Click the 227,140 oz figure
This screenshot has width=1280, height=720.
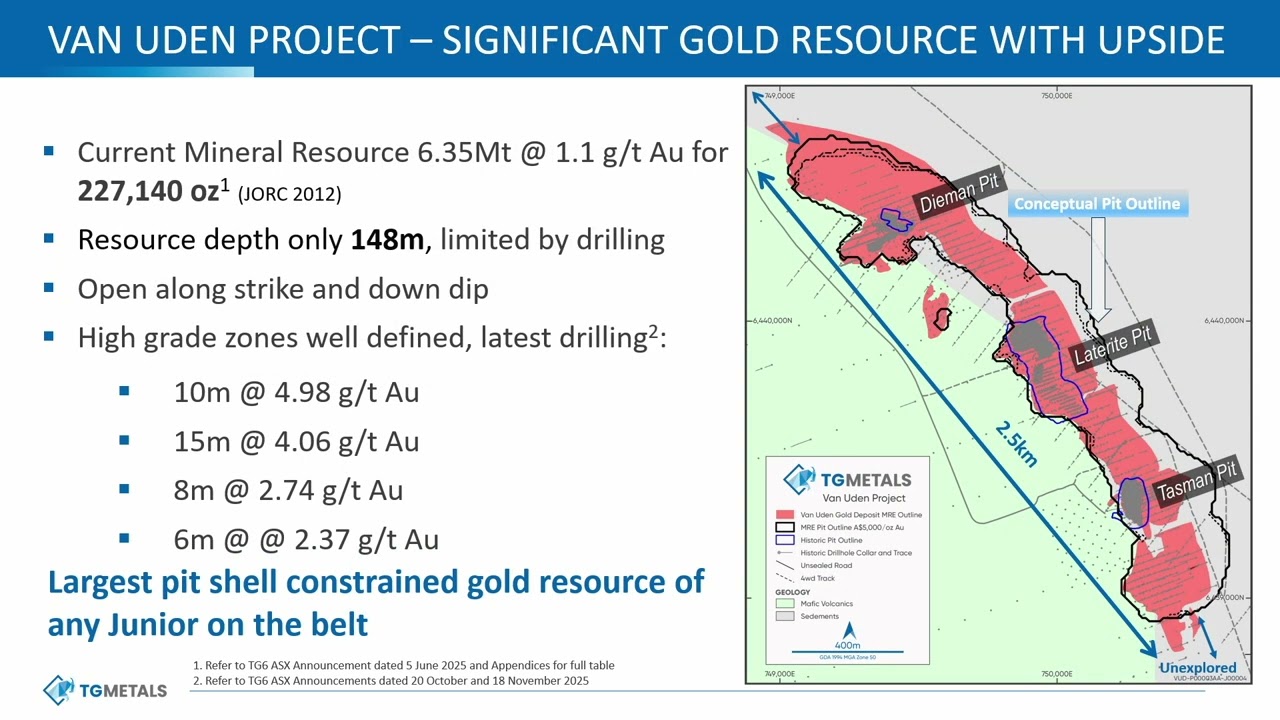[x=148, y=192]
